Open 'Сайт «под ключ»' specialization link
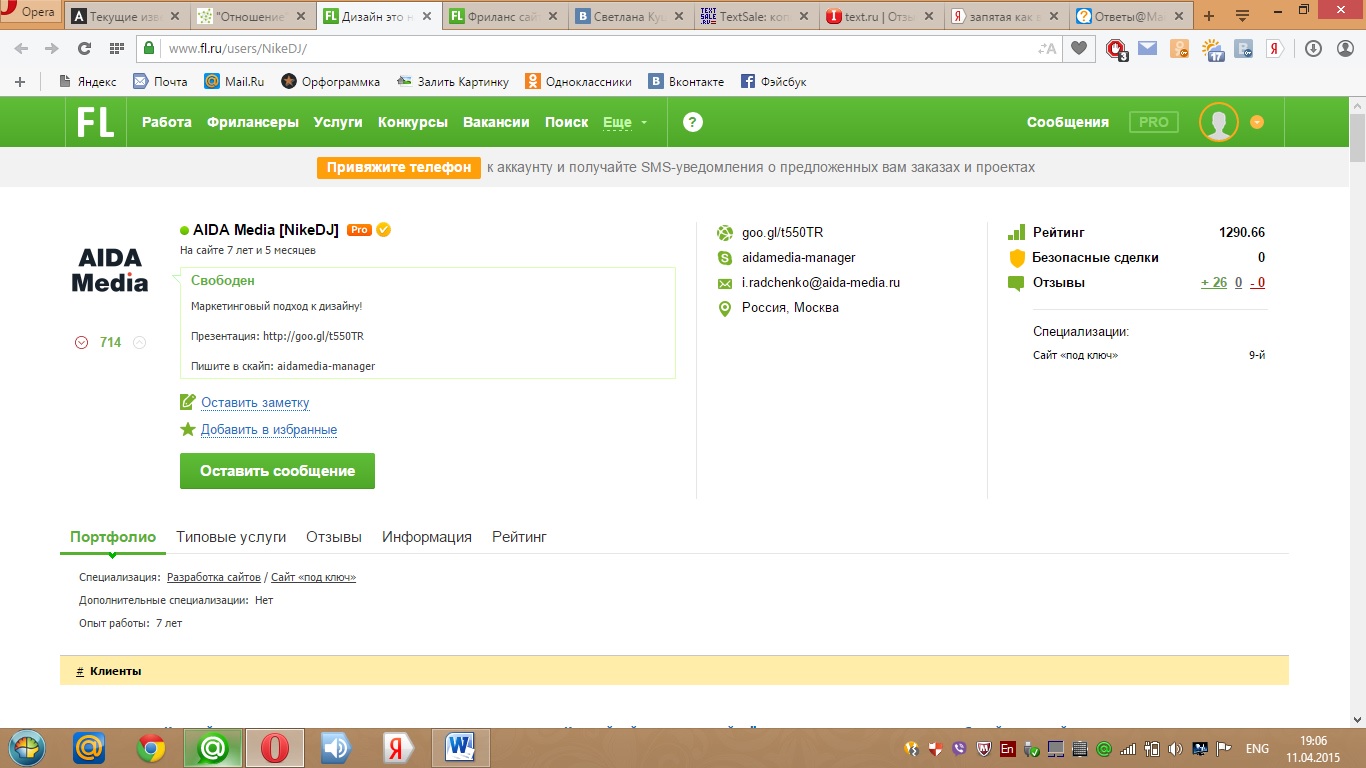Screen dimensions: 1366x768 point(313,577)
